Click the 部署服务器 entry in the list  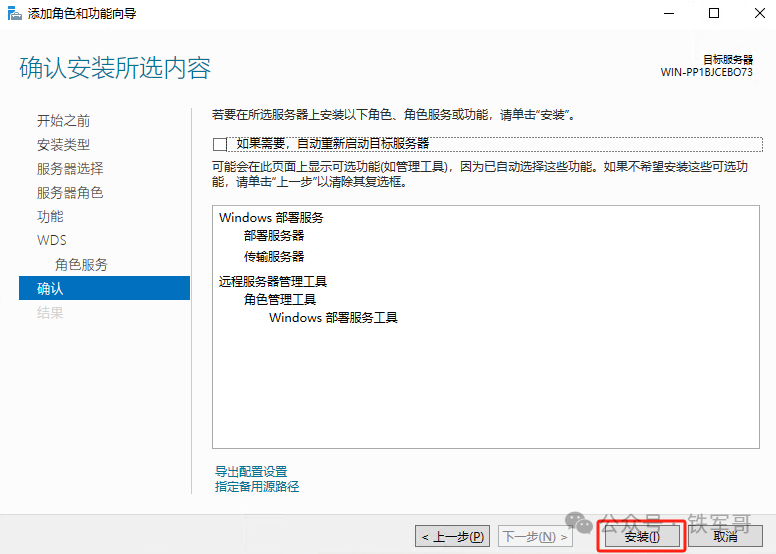(274, 236)
